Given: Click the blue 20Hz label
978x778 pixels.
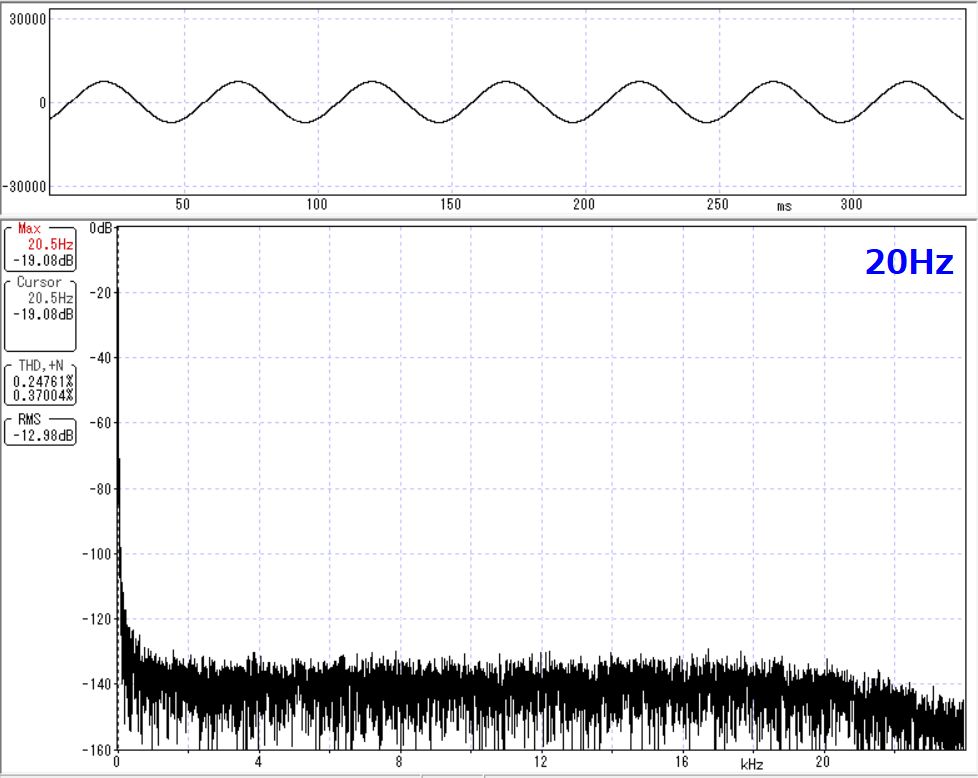Looking at the screenshot, I should (x=908, y=262).
